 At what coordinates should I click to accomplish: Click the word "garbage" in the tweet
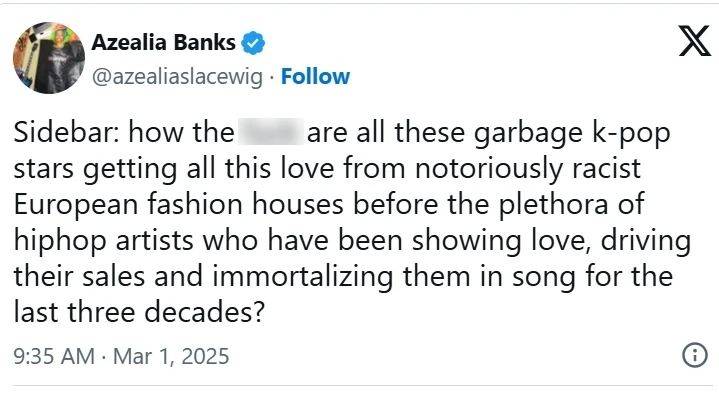(527, 134)
